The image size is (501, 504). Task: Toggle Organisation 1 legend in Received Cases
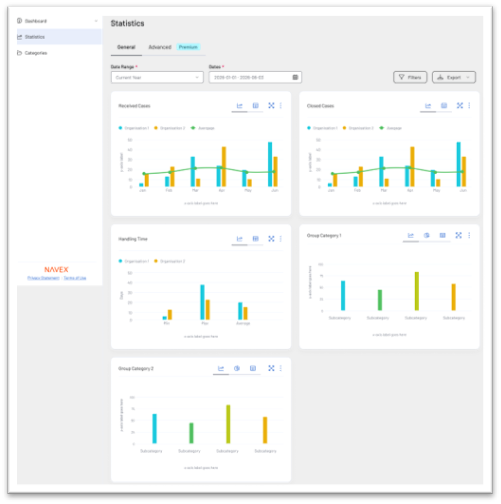(134, 128)
